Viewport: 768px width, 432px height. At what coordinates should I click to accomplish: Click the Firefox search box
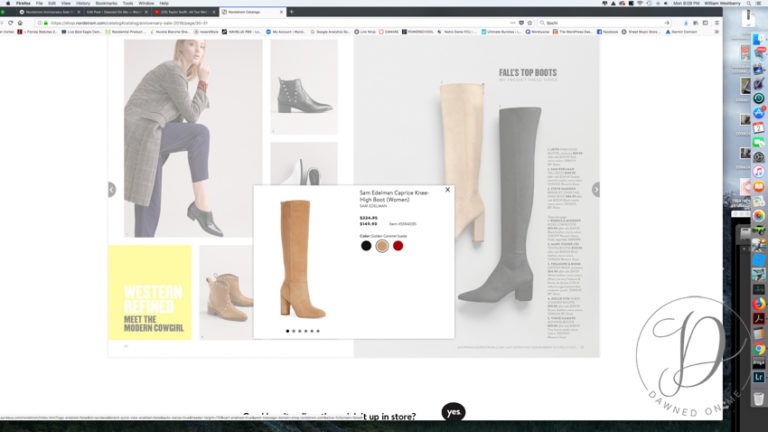point(604,23)
